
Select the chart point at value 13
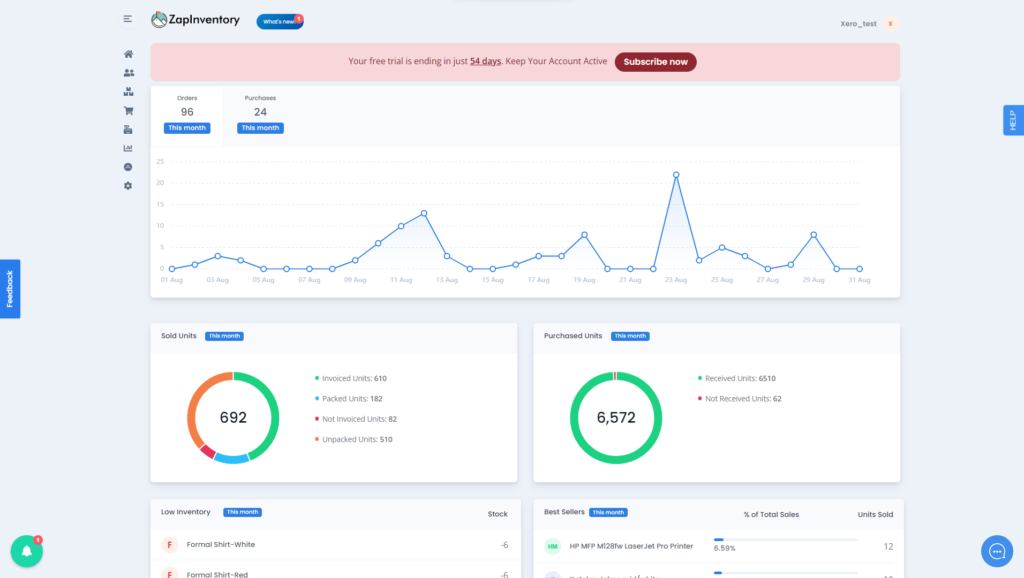(x=424, y=214)
